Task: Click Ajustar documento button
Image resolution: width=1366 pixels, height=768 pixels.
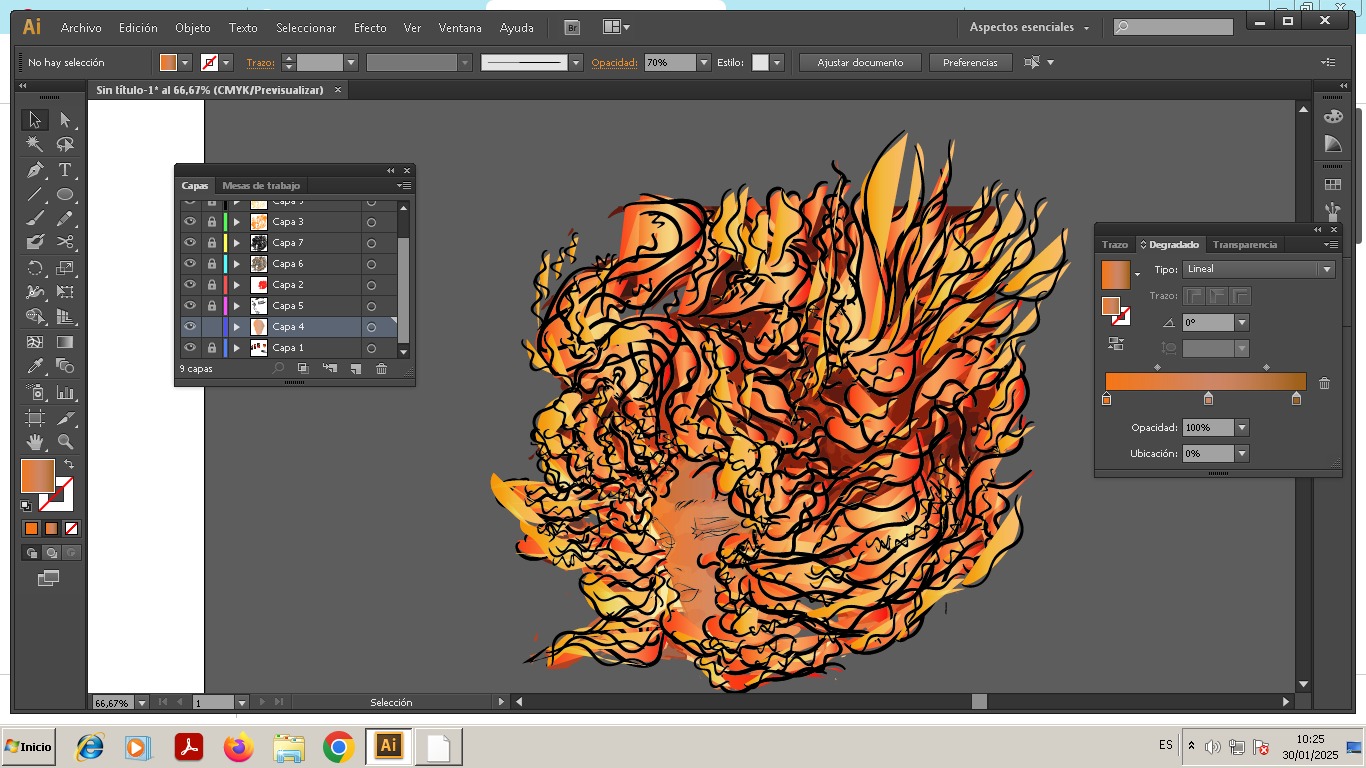Action: [860, 62]
